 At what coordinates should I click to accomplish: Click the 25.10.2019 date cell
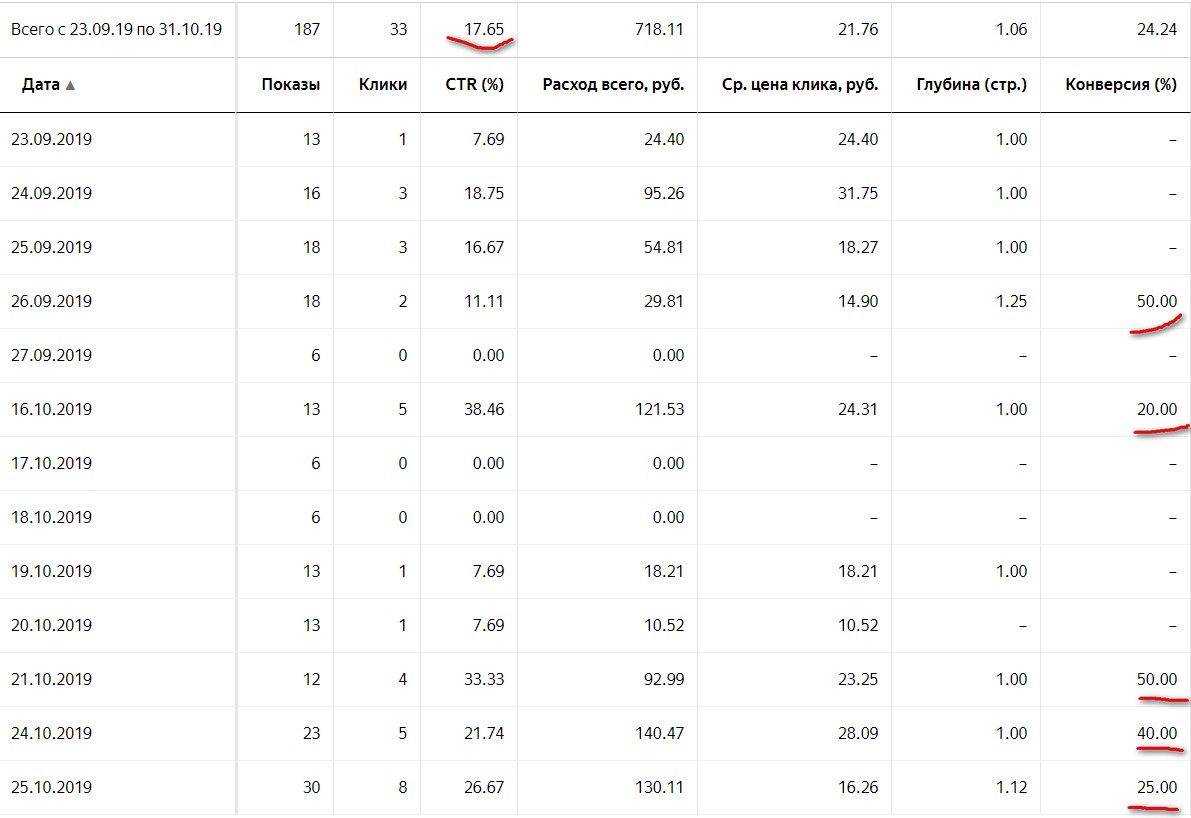click(51, 787)
